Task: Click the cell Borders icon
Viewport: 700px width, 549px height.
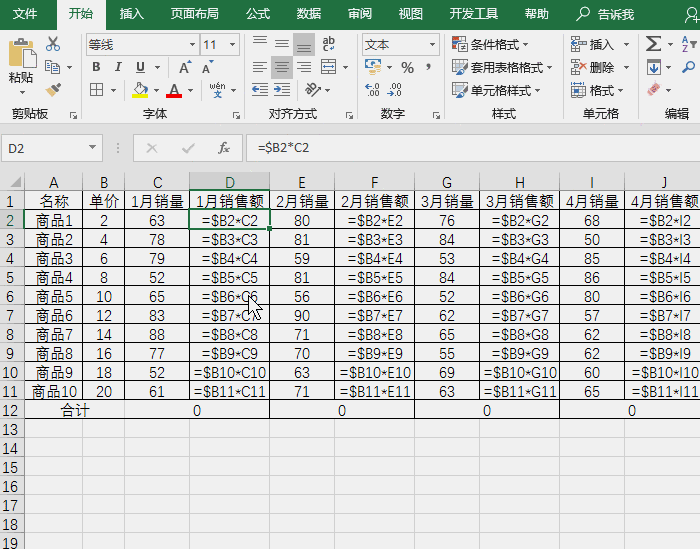Action: pyautogui.click(x=96, y=90)
